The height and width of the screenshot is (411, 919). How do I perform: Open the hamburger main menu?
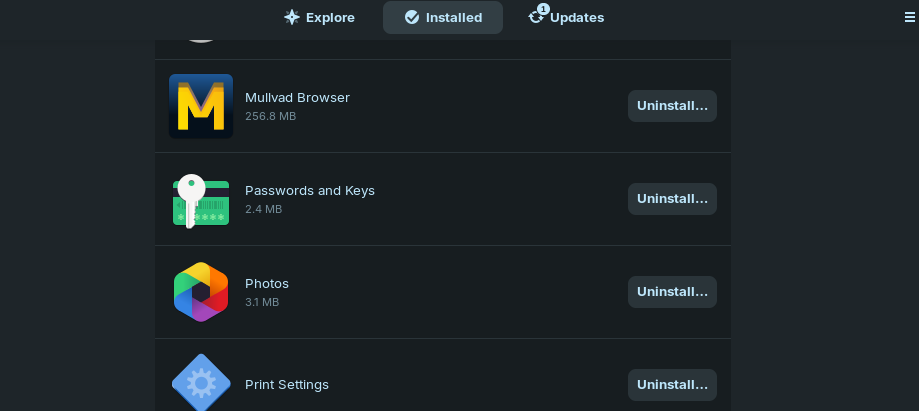[910, 18]
